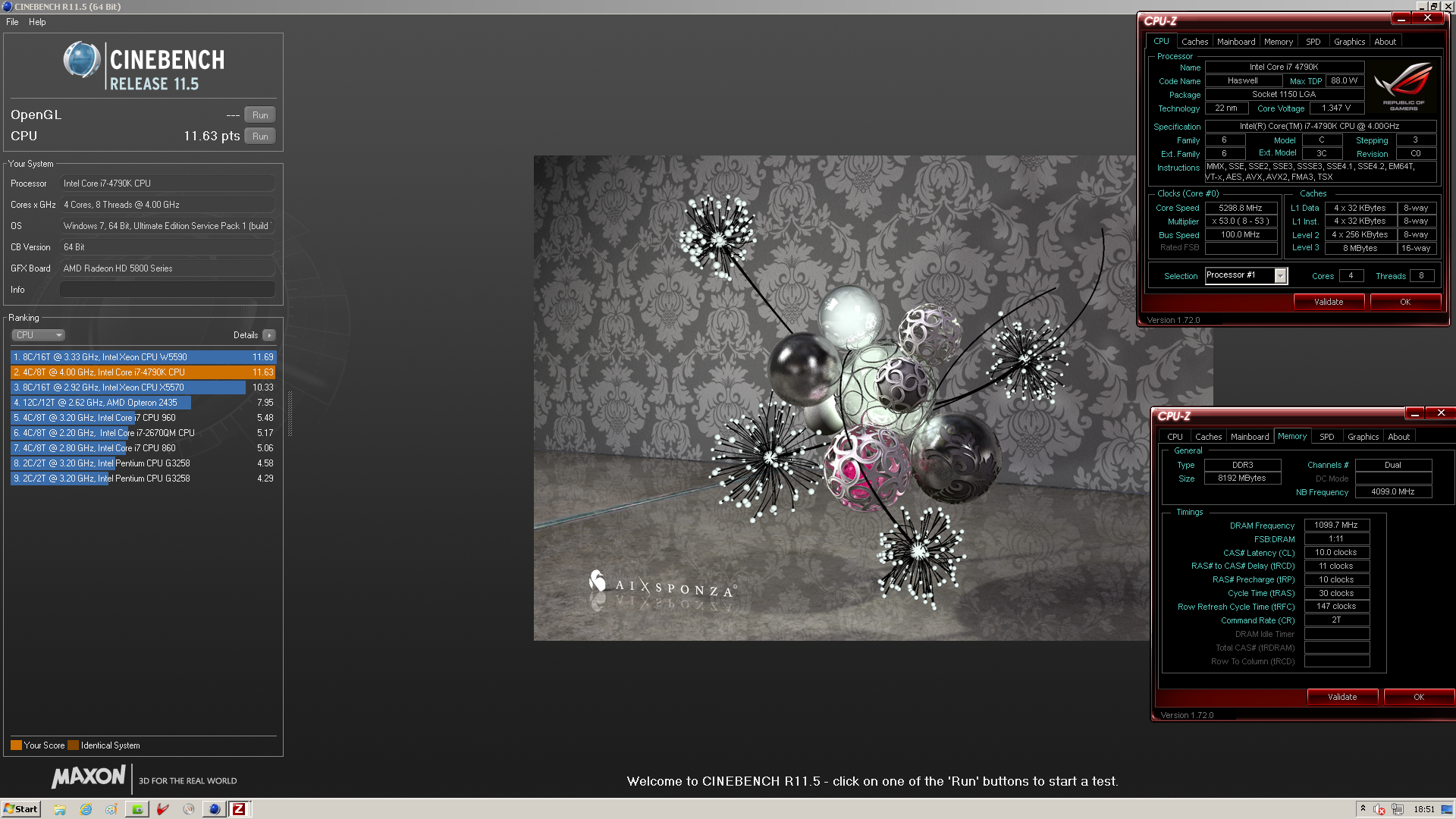Select Pentium G3258 row scoring 4.29
The image size is (1456, 819).
(x=143, y=479)
